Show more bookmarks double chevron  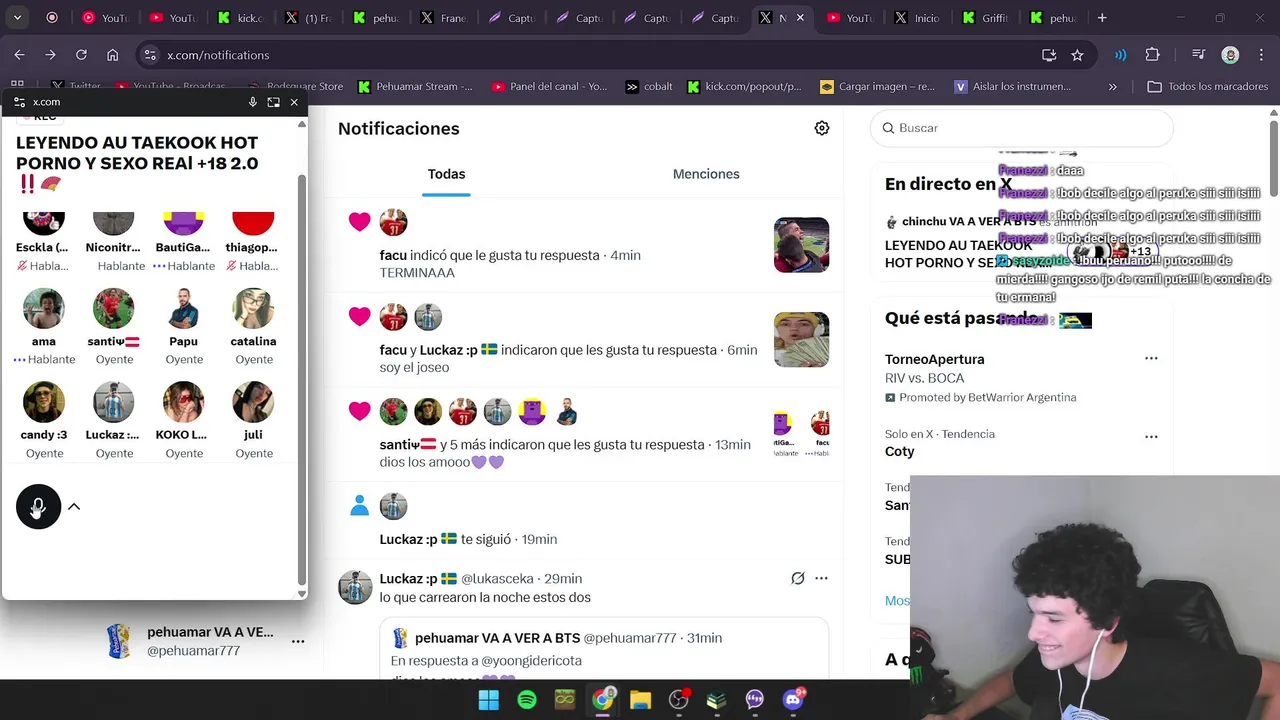coord(1113,87)
